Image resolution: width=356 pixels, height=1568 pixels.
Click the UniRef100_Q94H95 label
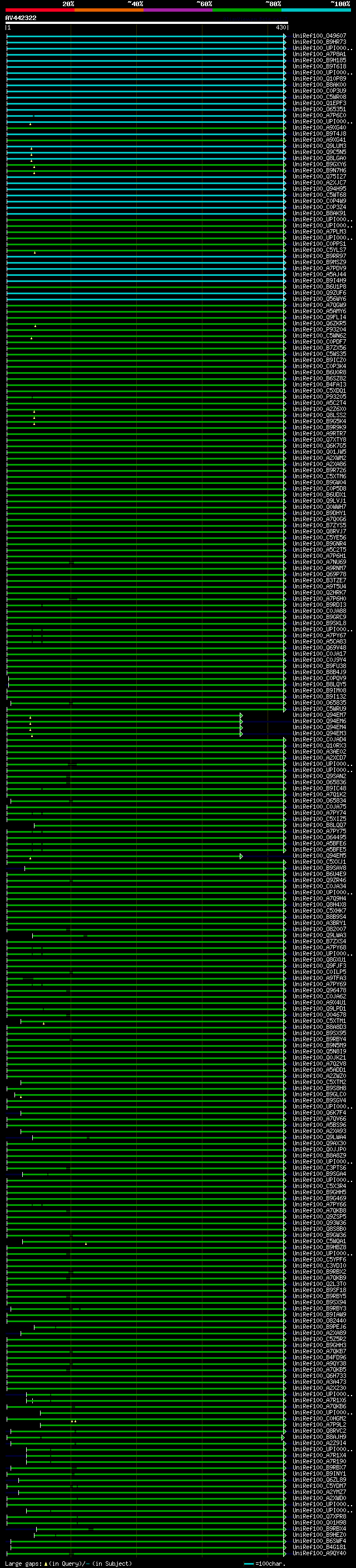click(x=319, y=189)
